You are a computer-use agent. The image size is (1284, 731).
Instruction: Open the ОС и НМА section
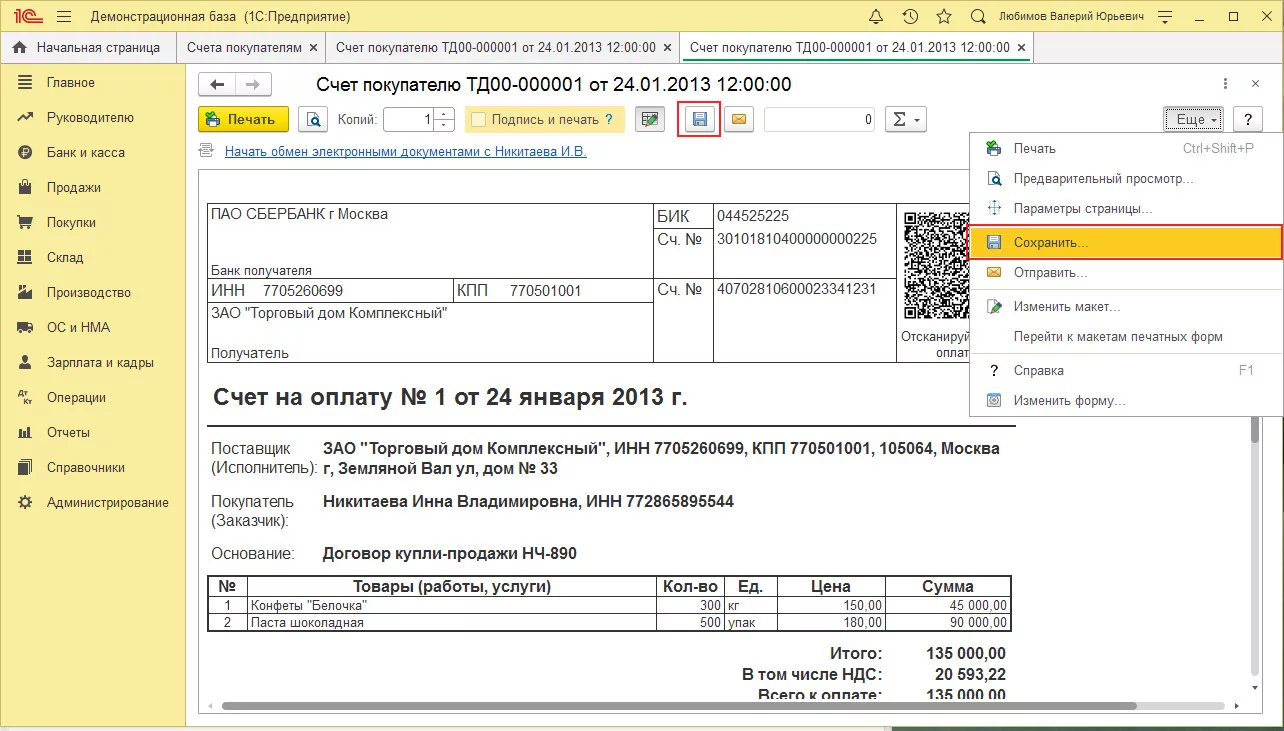point(92,327)
